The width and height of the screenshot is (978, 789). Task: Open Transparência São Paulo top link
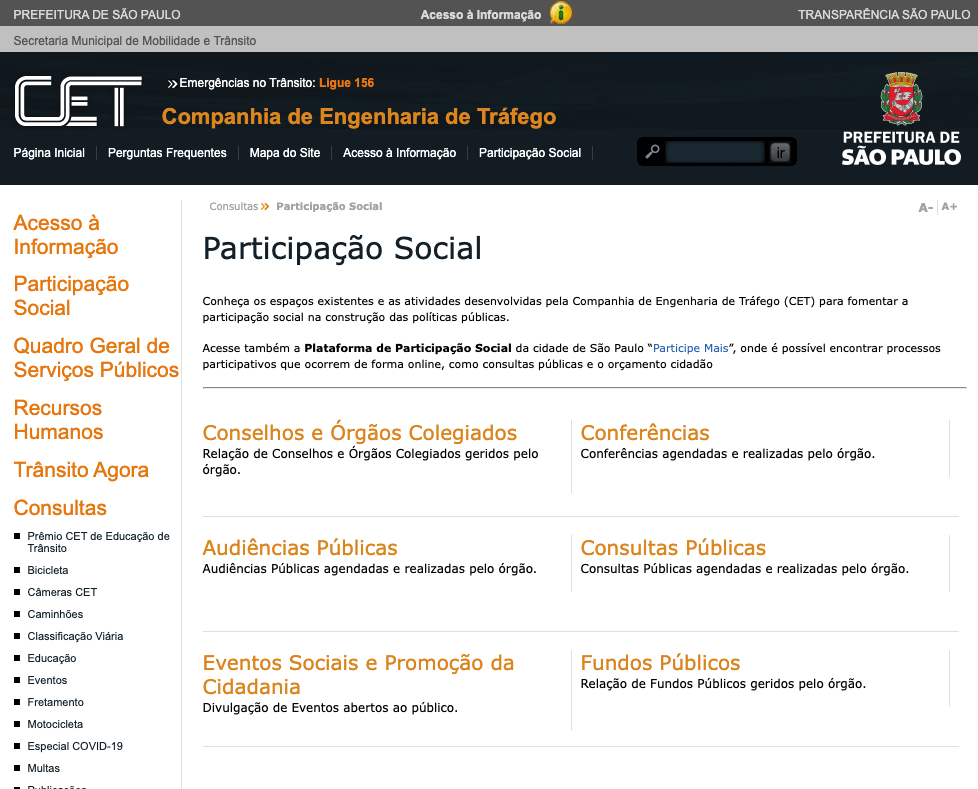[884, 14]
